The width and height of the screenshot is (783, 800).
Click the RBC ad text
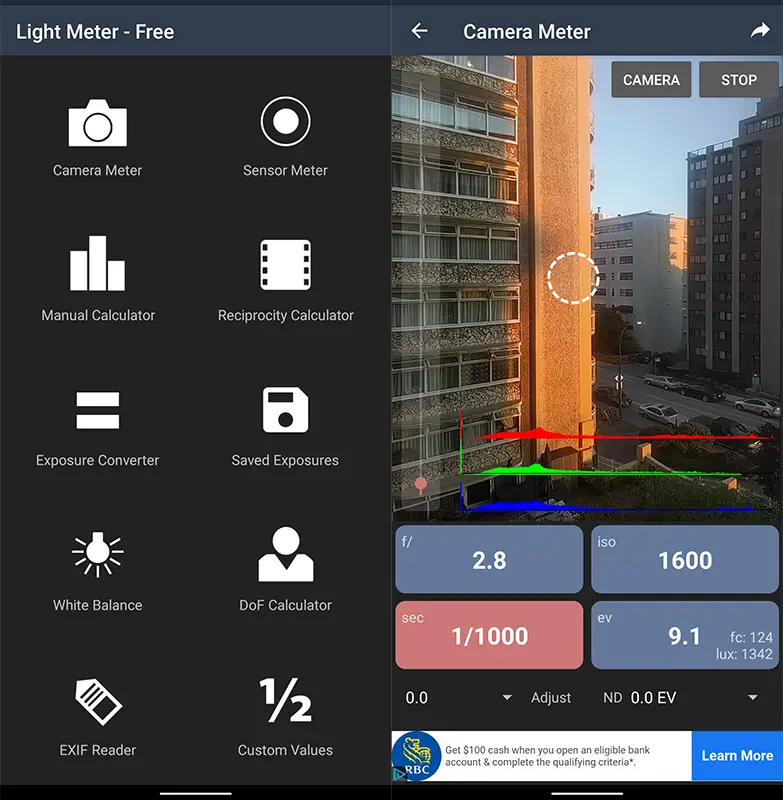547,756
